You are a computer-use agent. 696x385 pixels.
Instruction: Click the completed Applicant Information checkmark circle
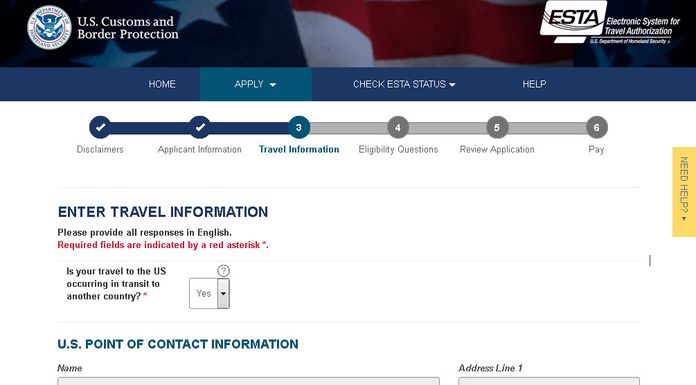[x=200, y=127]
